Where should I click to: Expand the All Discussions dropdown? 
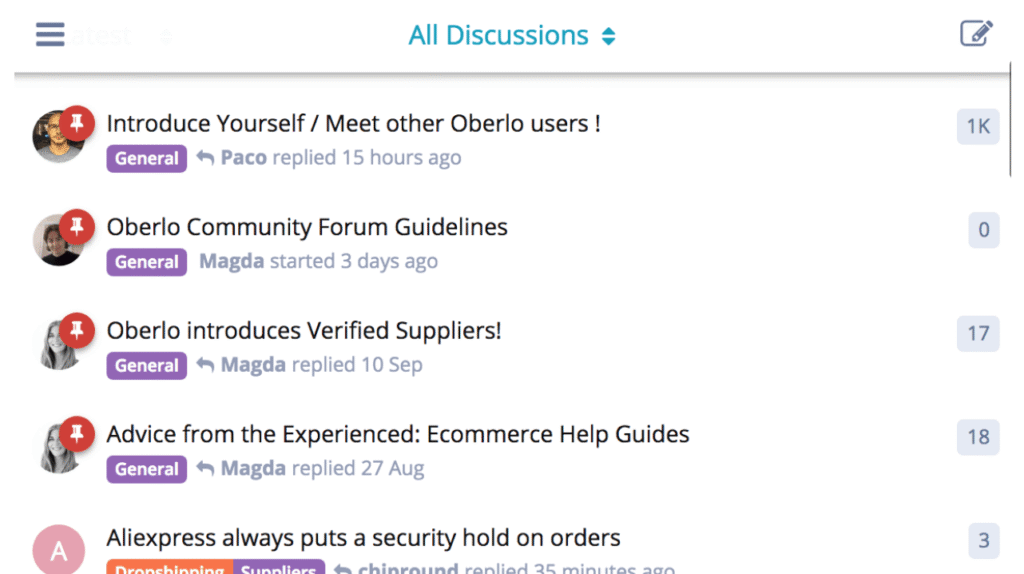click(x=512, y=36)
